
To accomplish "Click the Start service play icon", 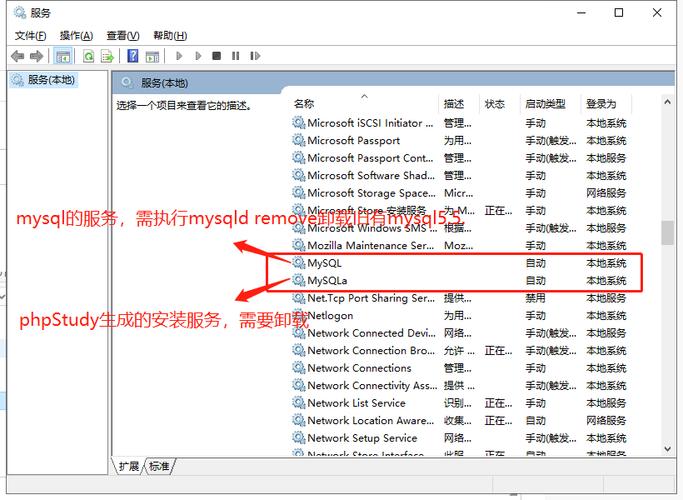I will [179, 56].
